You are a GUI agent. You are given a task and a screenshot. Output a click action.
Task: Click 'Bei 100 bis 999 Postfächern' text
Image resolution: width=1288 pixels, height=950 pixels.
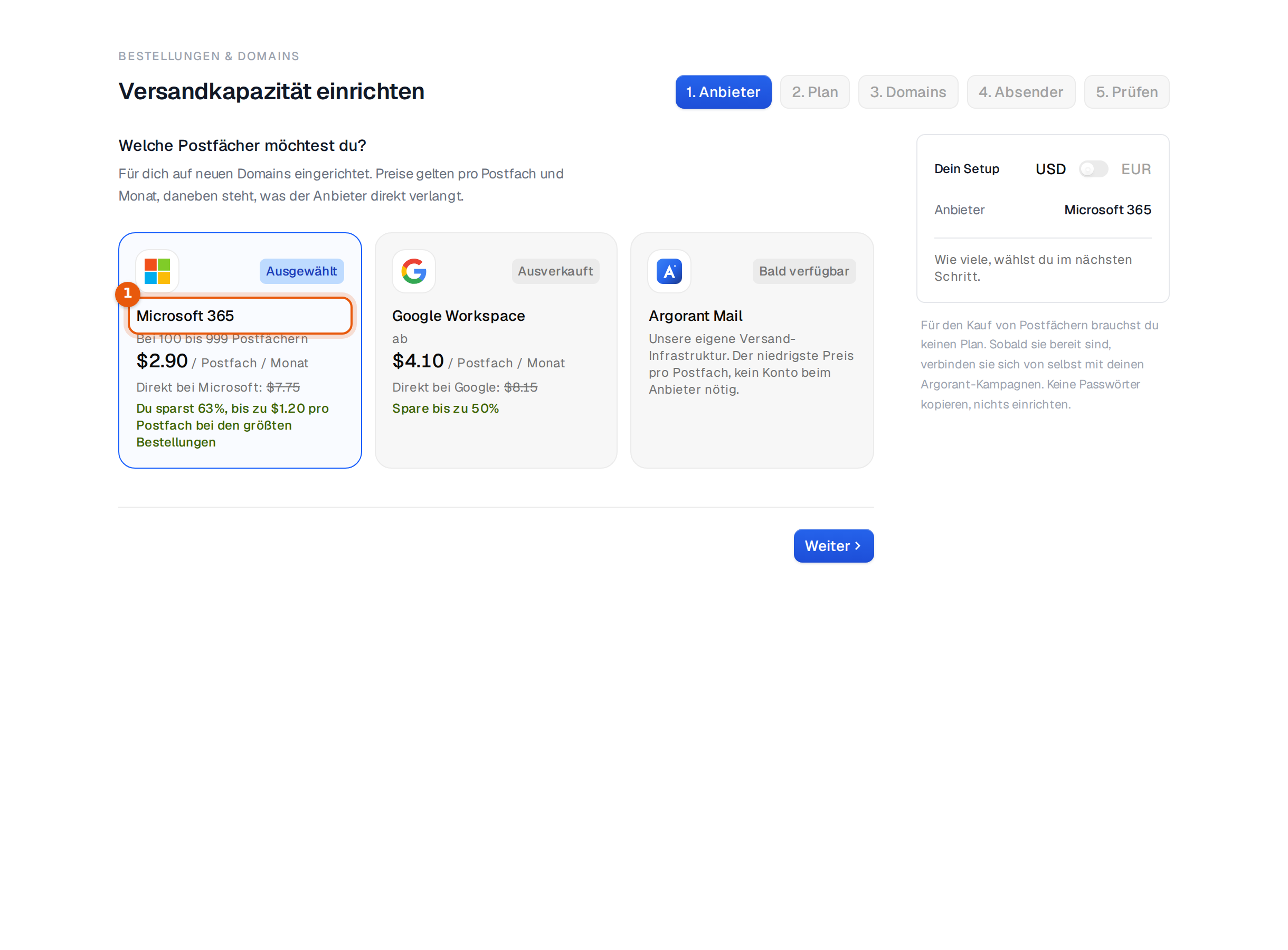(222, 339)
